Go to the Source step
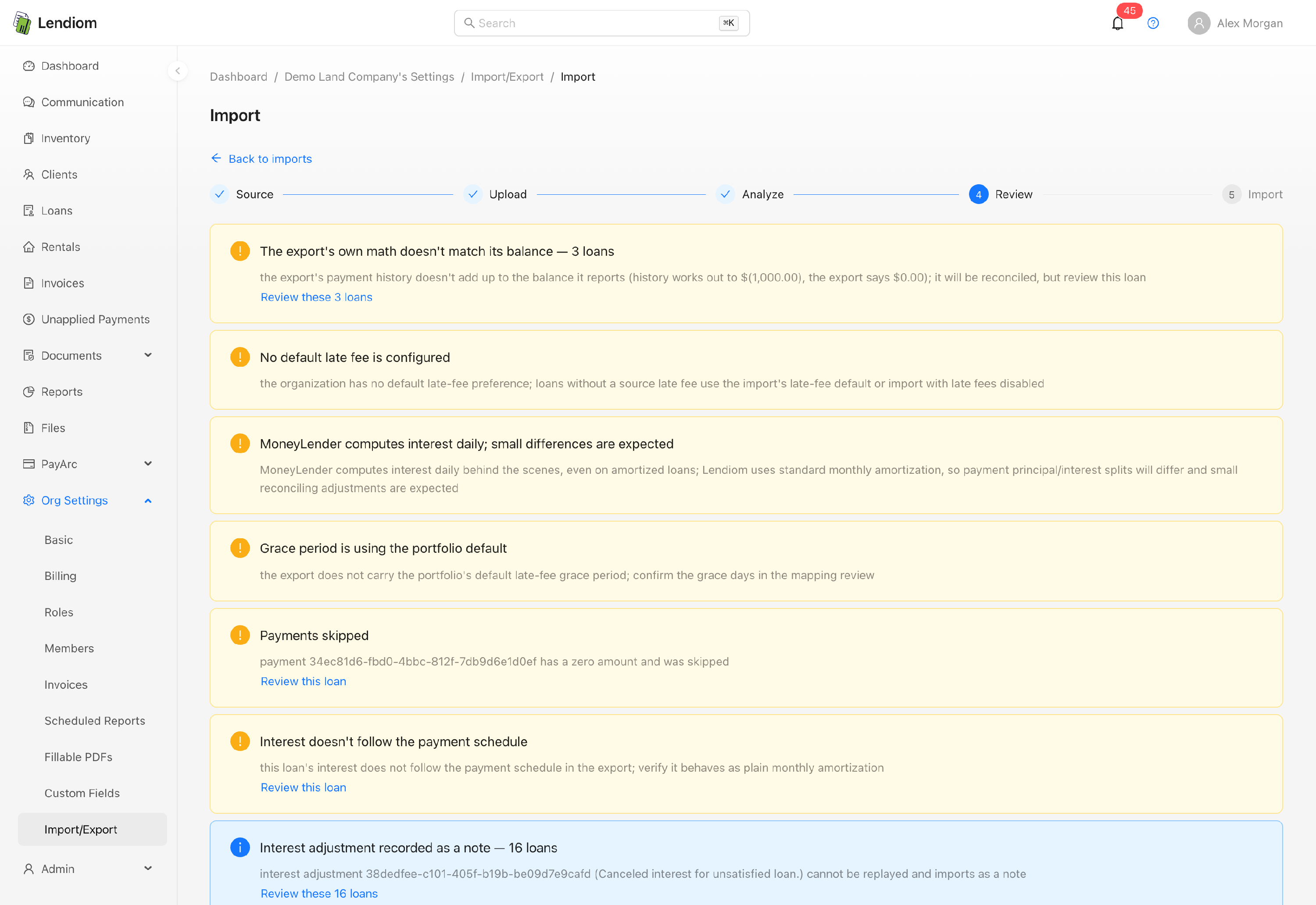 coord(242,194)
